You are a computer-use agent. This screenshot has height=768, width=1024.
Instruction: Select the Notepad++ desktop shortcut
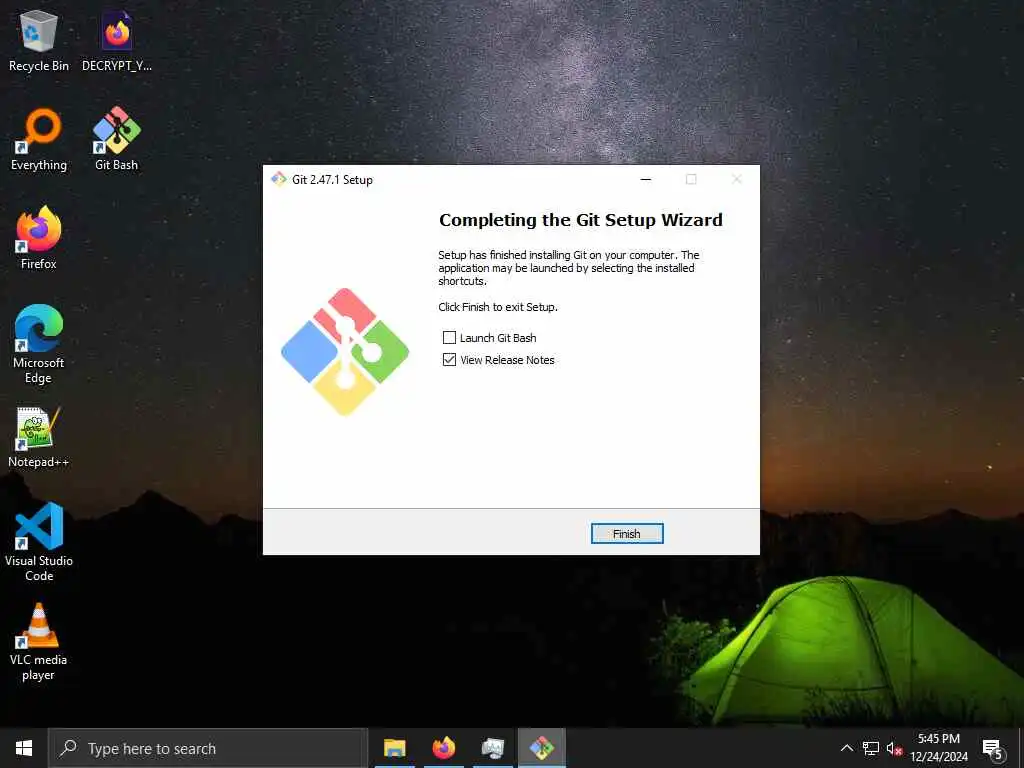[39, 437]
